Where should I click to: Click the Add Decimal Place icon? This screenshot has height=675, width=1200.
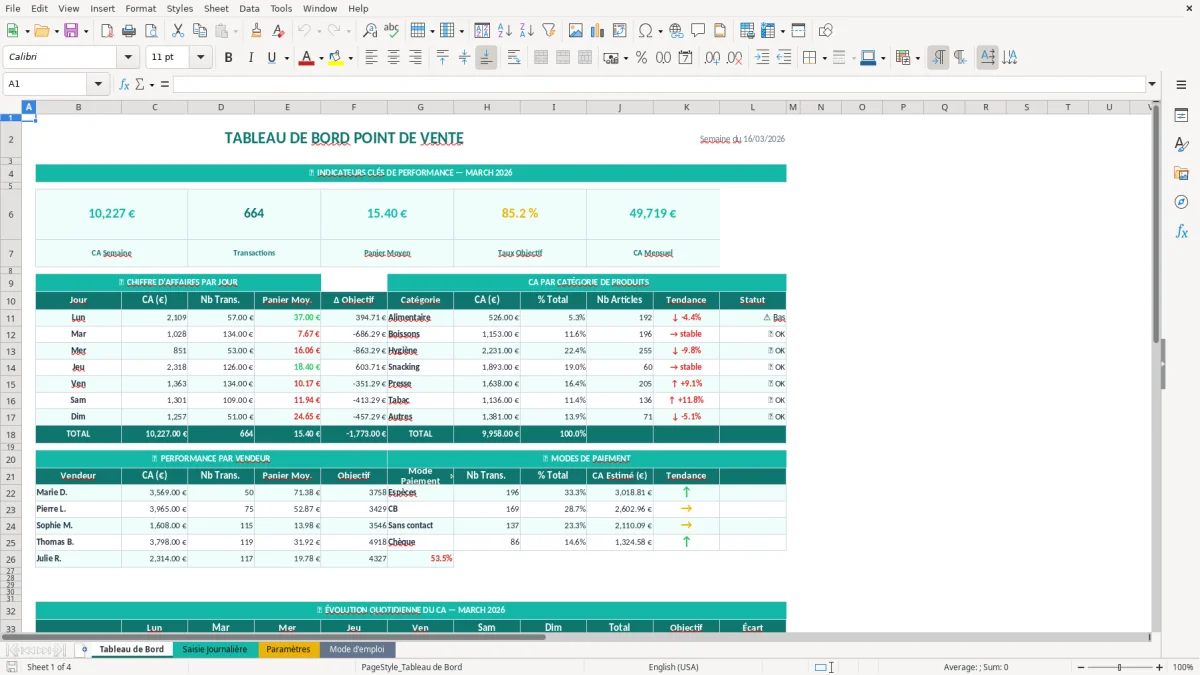click(x=712, y=58)
